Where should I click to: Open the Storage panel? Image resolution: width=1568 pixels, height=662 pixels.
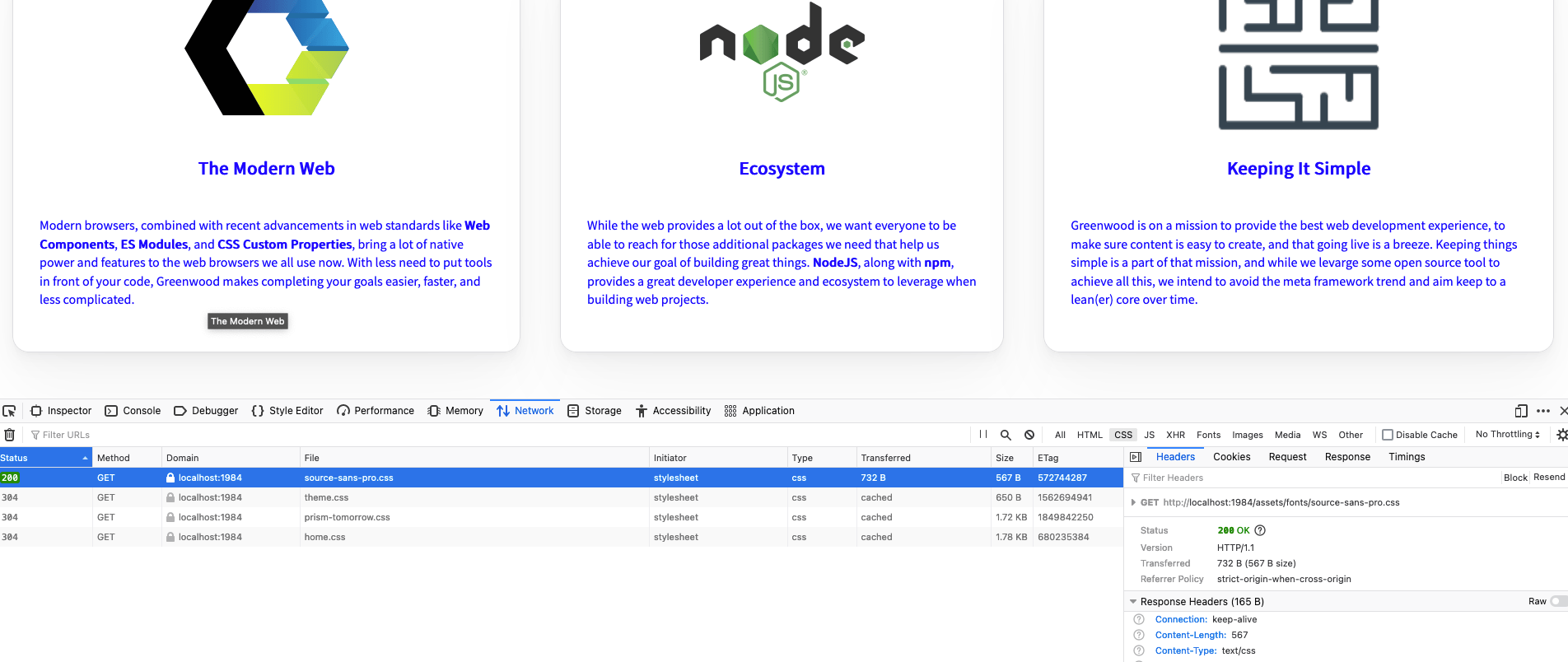(x=595, y=411)
